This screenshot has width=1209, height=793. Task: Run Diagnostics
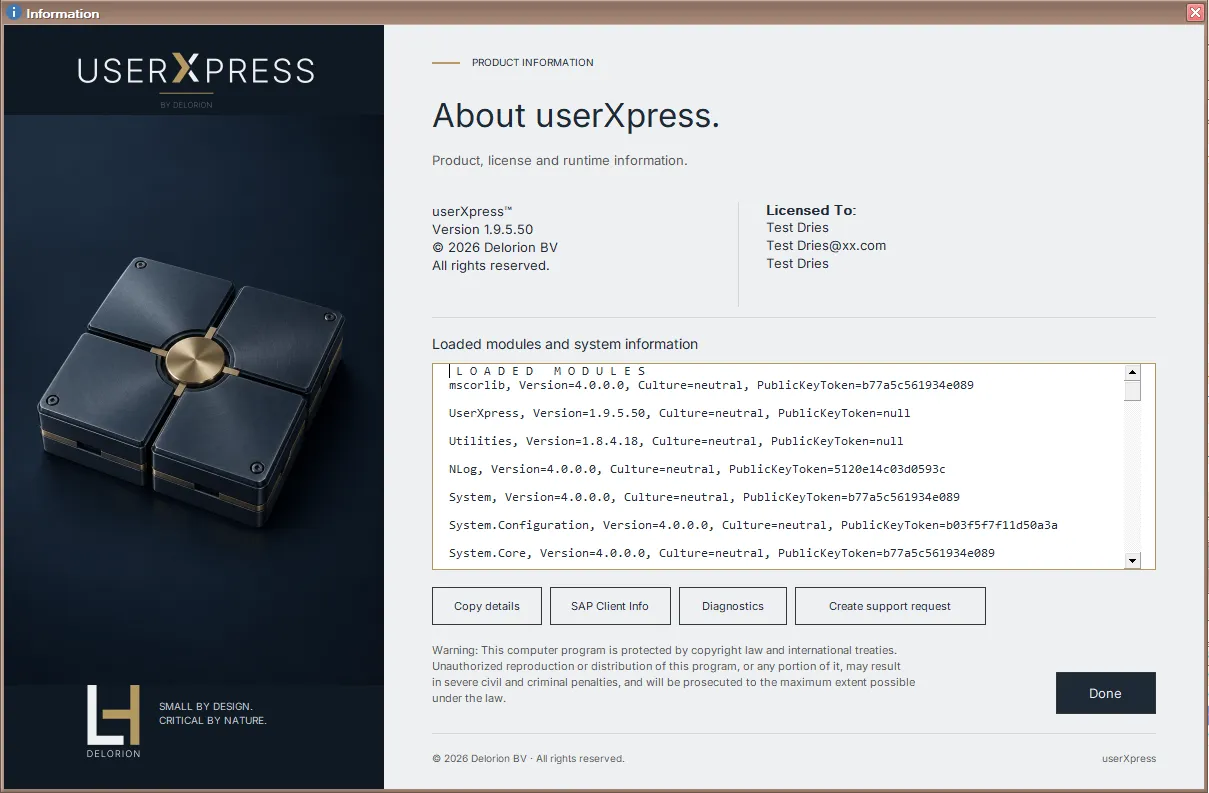coord(733,606)
